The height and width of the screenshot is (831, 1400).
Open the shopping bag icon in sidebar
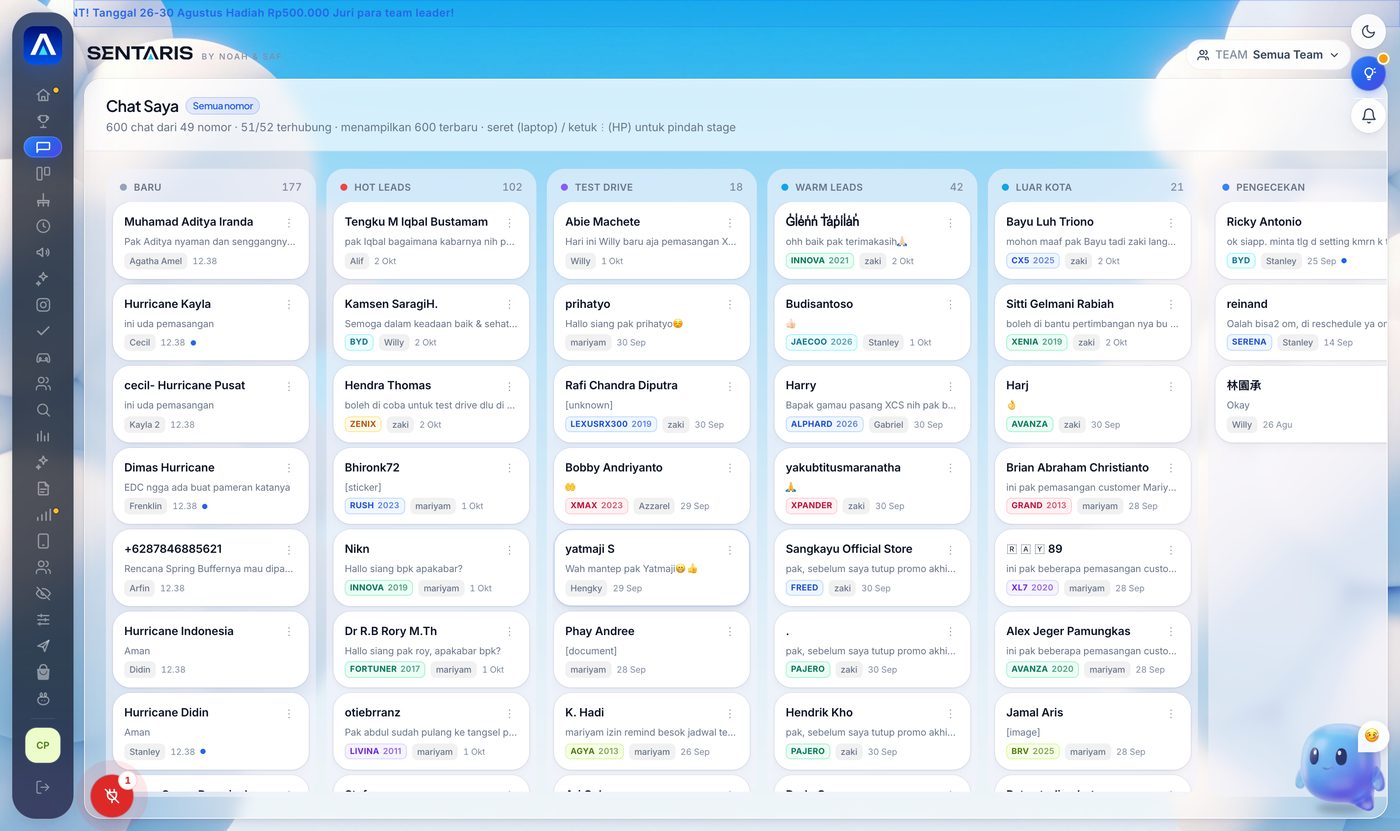(43, 672)
